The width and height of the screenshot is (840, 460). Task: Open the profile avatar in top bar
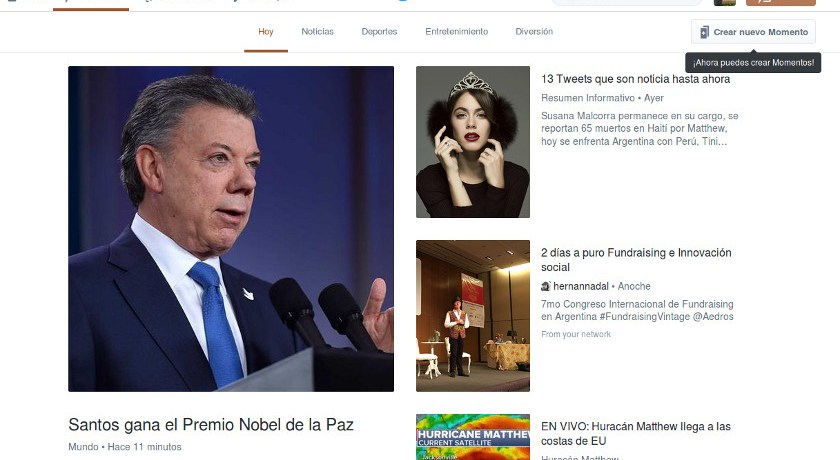coord(724,3)
